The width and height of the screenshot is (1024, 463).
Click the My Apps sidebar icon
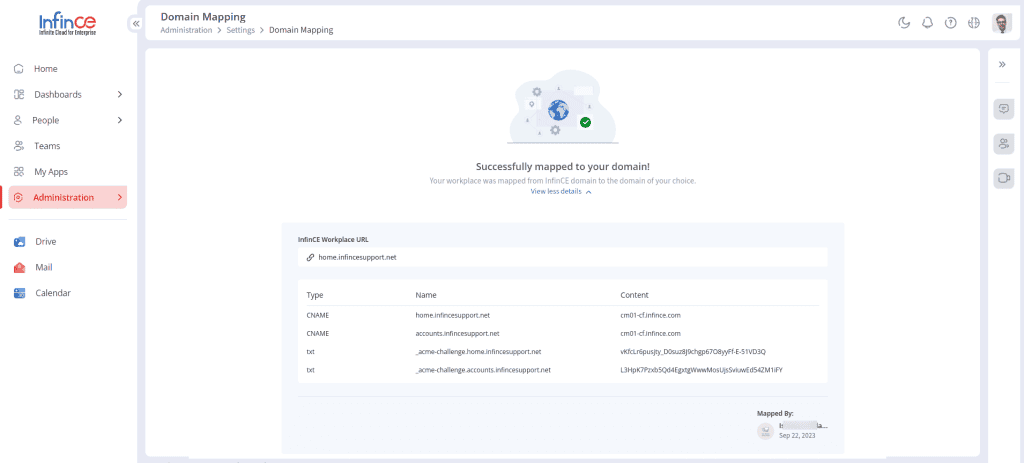(19, 172)
